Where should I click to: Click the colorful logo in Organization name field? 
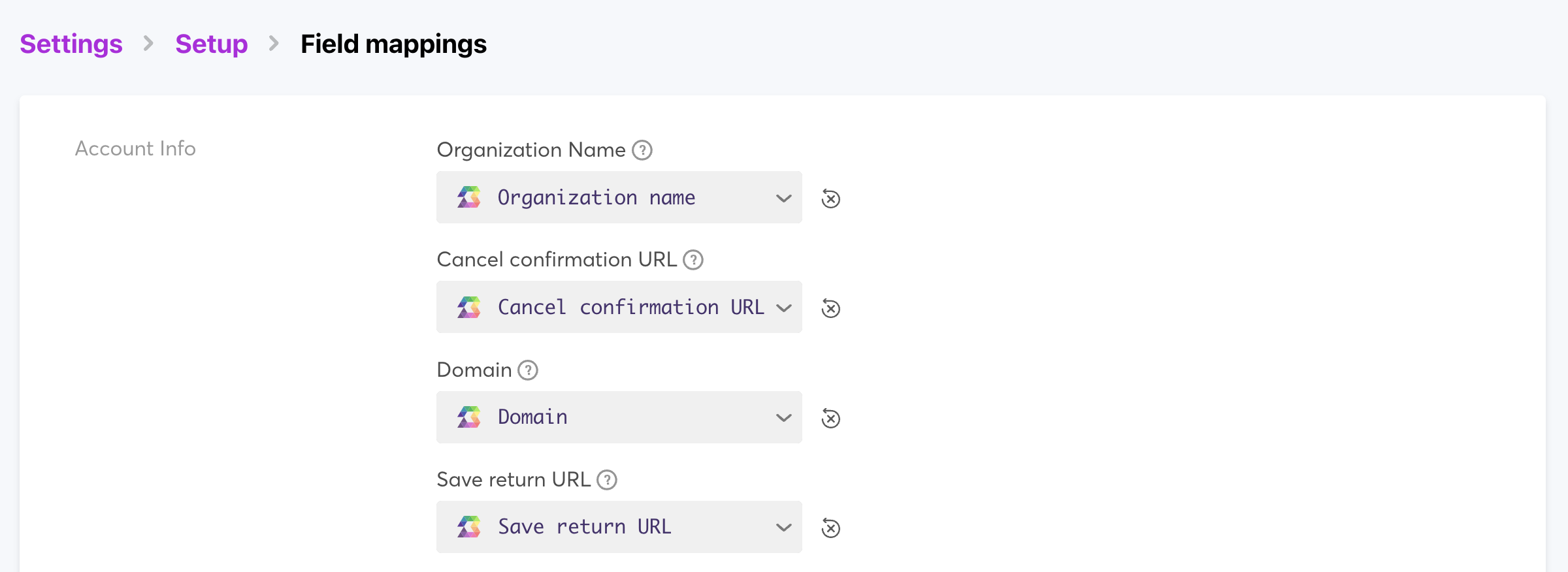(469, 197)
